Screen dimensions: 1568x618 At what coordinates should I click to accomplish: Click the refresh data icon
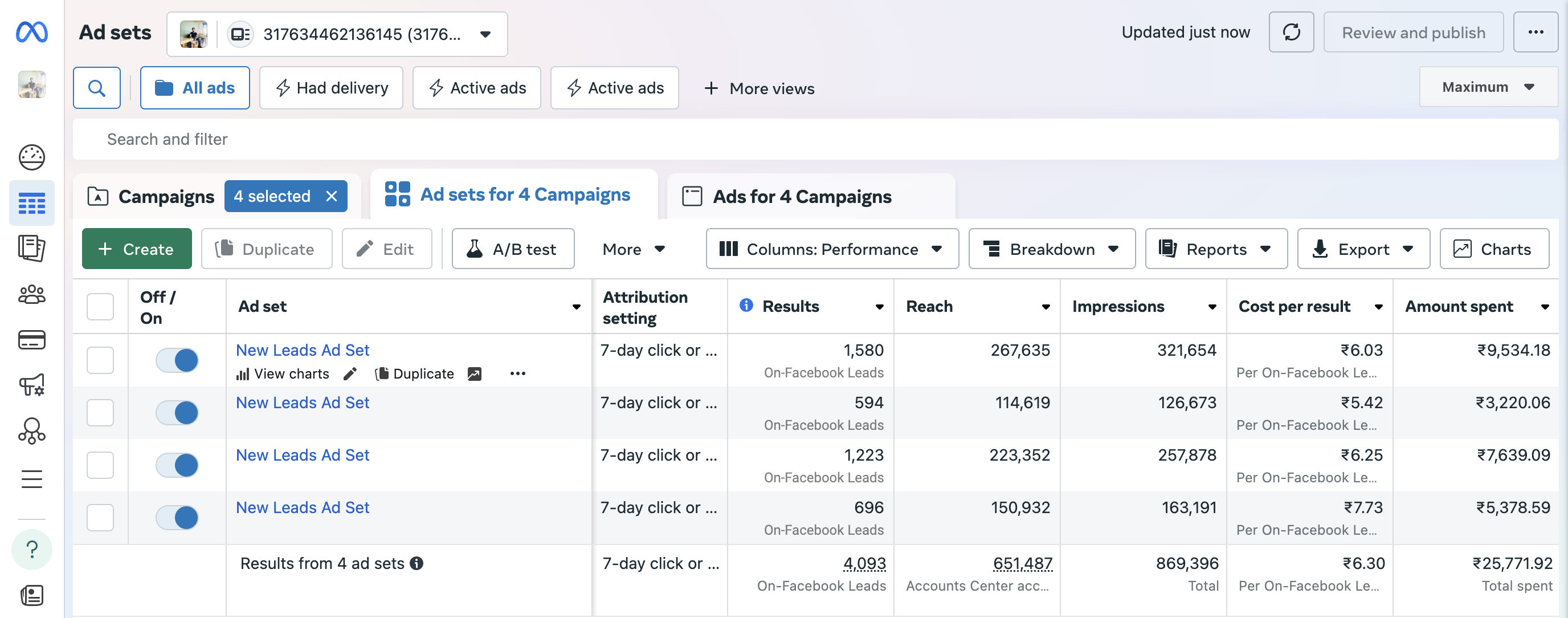1291,32
